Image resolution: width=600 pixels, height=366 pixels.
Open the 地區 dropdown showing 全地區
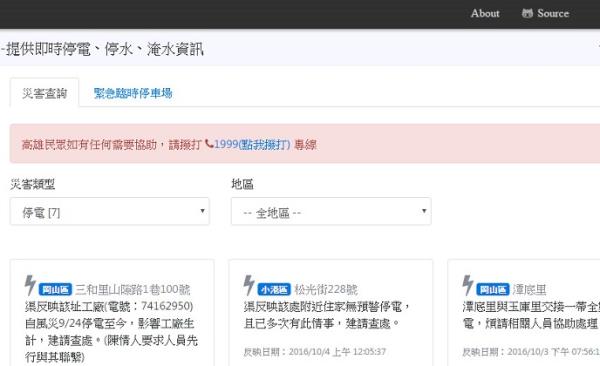point(331,212)
